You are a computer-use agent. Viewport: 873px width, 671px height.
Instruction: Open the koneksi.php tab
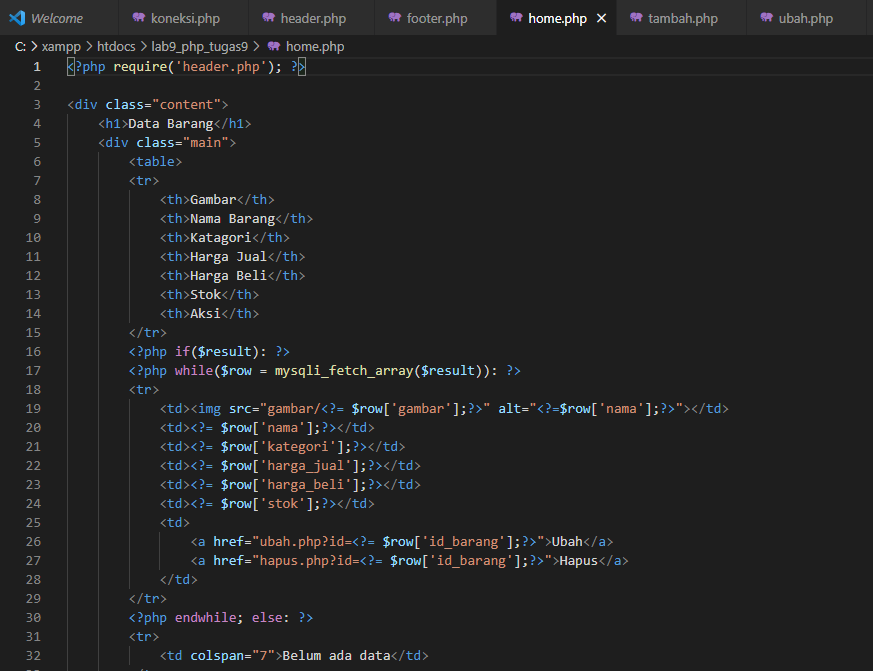pos(180,17)
